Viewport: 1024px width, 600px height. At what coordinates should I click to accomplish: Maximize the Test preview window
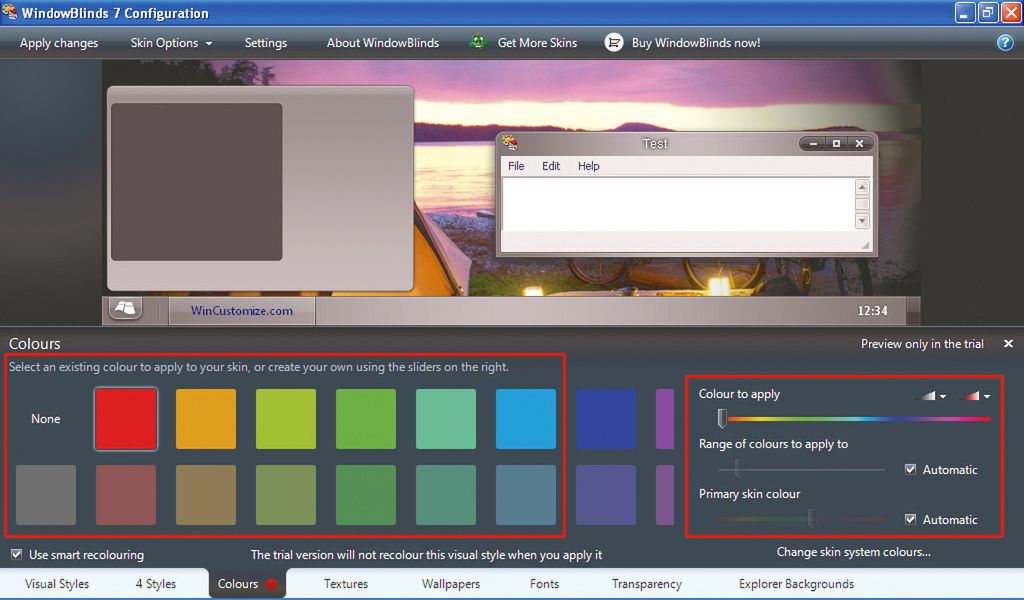click(x=836, y=144)
